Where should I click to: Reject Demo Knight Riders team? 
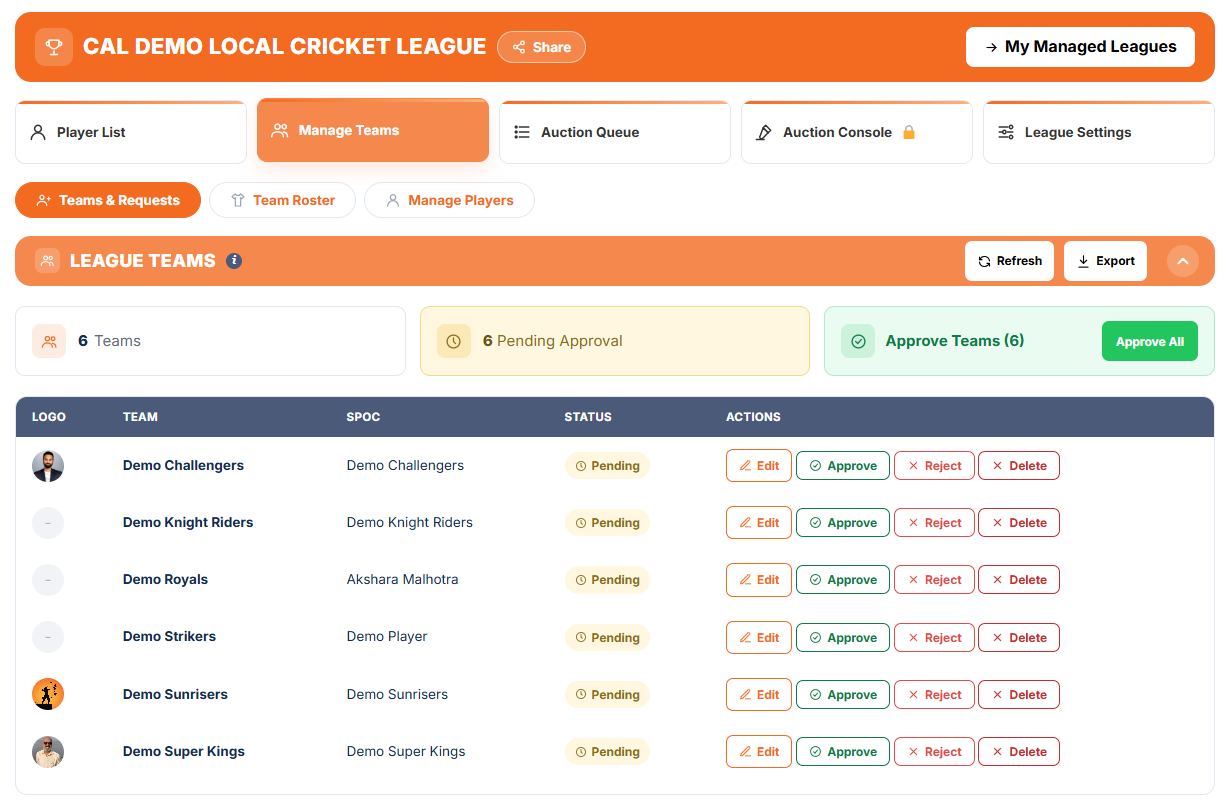934,523
